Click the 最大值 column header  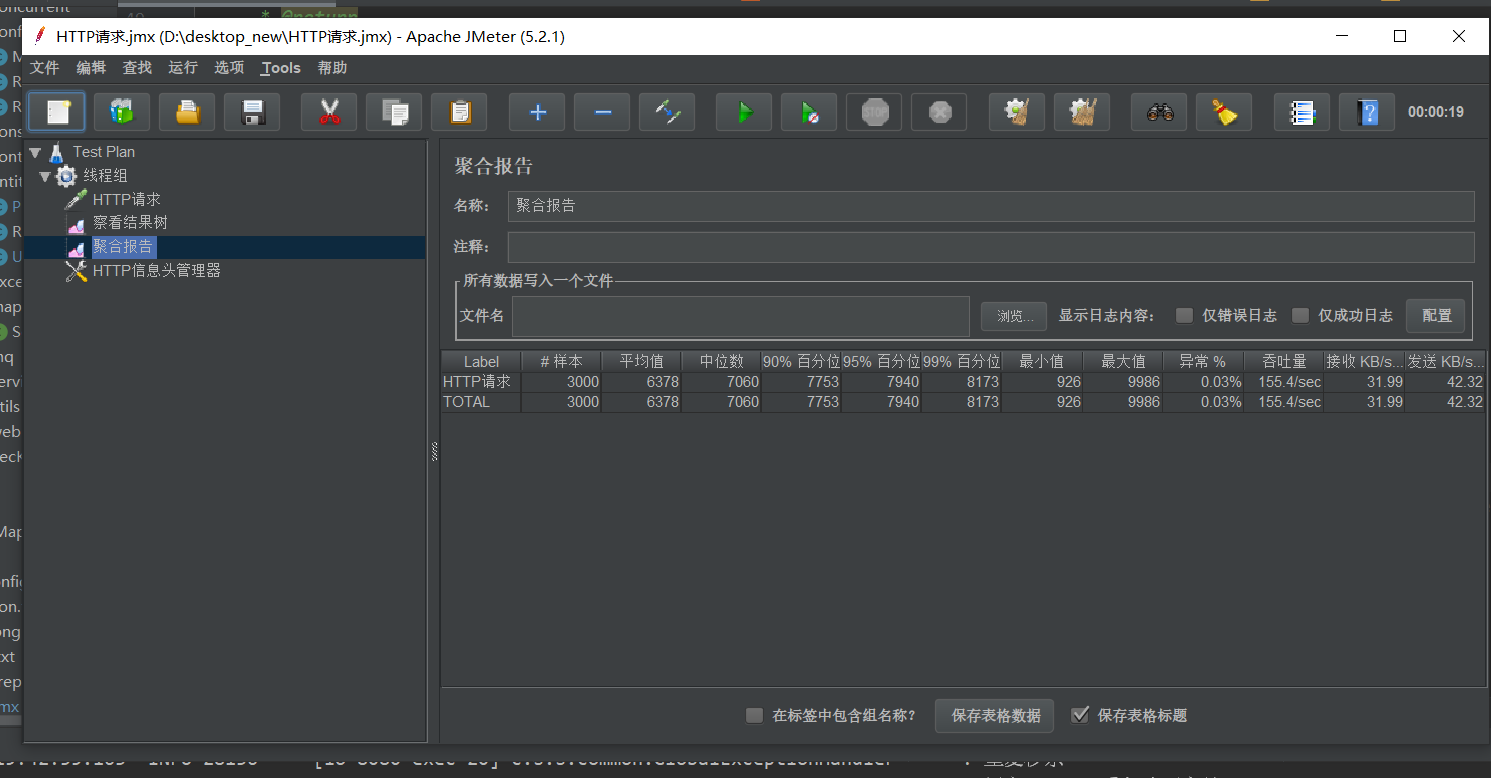1123,362
